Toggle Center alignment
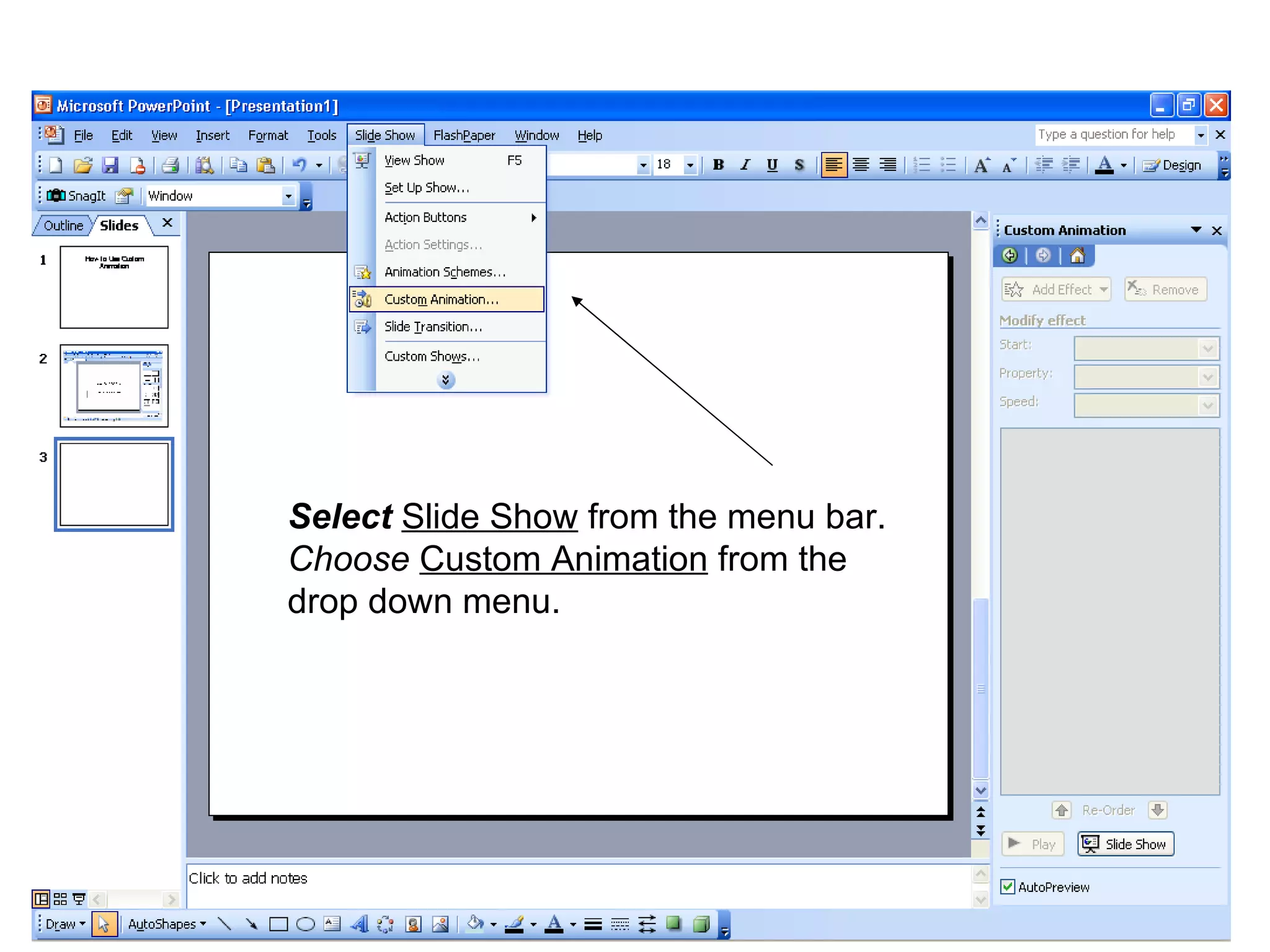Viewport: 1270px width, 952px height. click(861, 165)
